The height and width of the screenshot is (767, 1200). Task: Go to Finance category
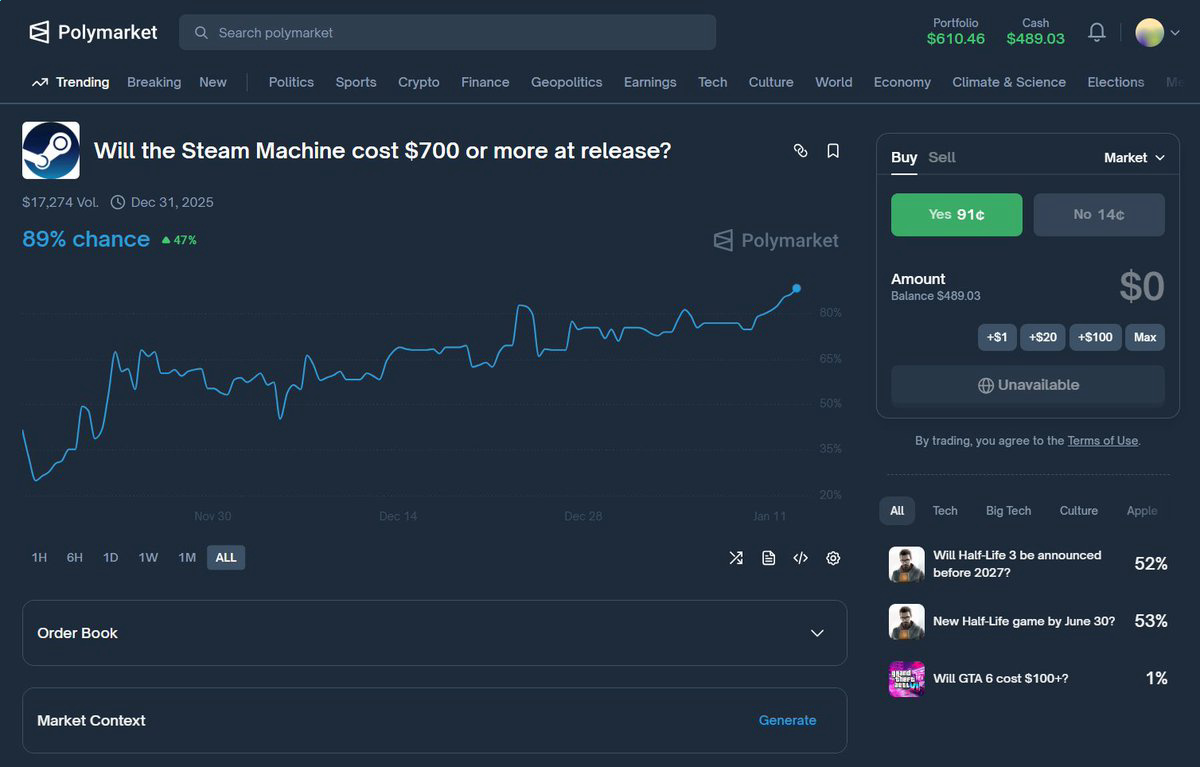[x=485, y=82]
